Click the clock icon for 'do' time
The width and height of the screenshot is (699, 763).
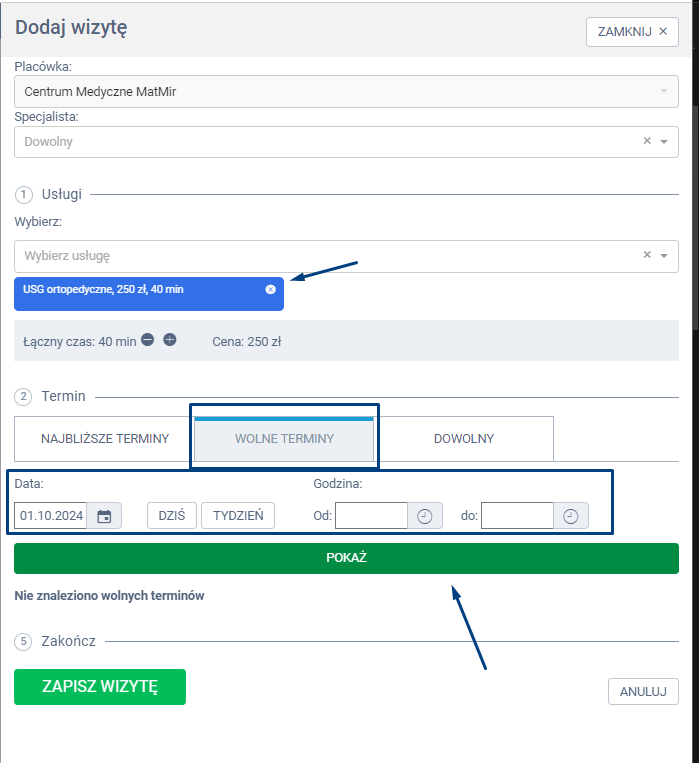click(571, 516)
